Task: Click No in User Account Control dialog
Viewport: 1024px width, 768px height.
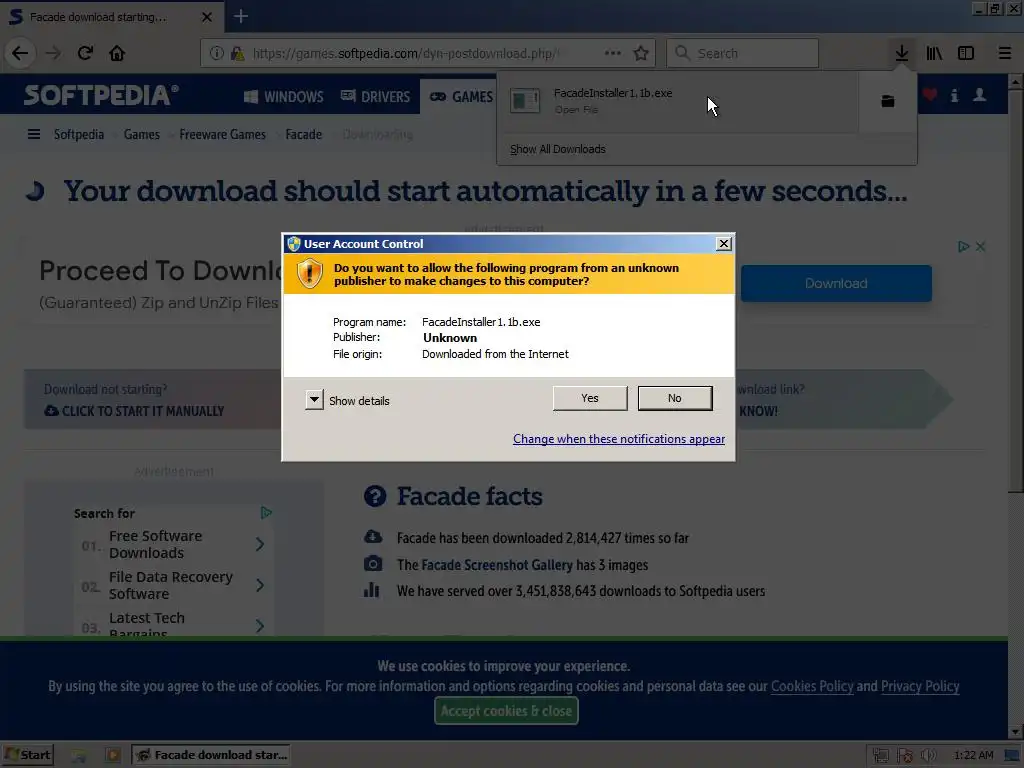Action: [x=675, y=398]
